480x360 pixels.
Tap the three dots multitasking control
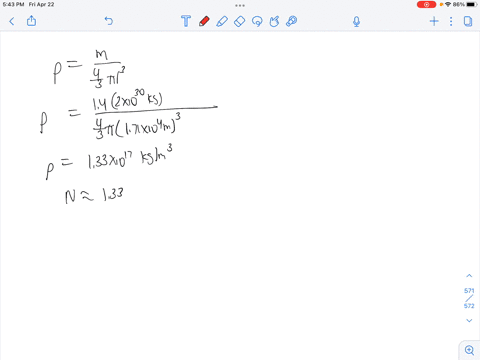coord(240,5)
